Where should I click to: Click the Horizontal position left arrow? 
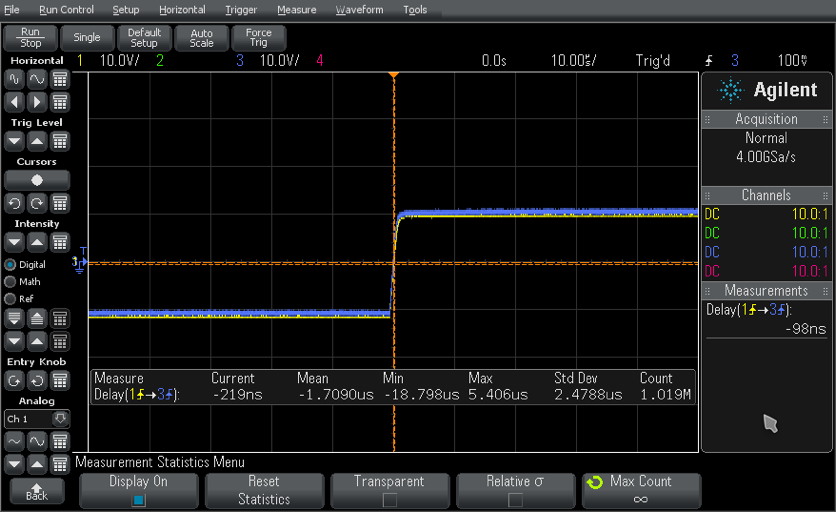pos(14,102)
